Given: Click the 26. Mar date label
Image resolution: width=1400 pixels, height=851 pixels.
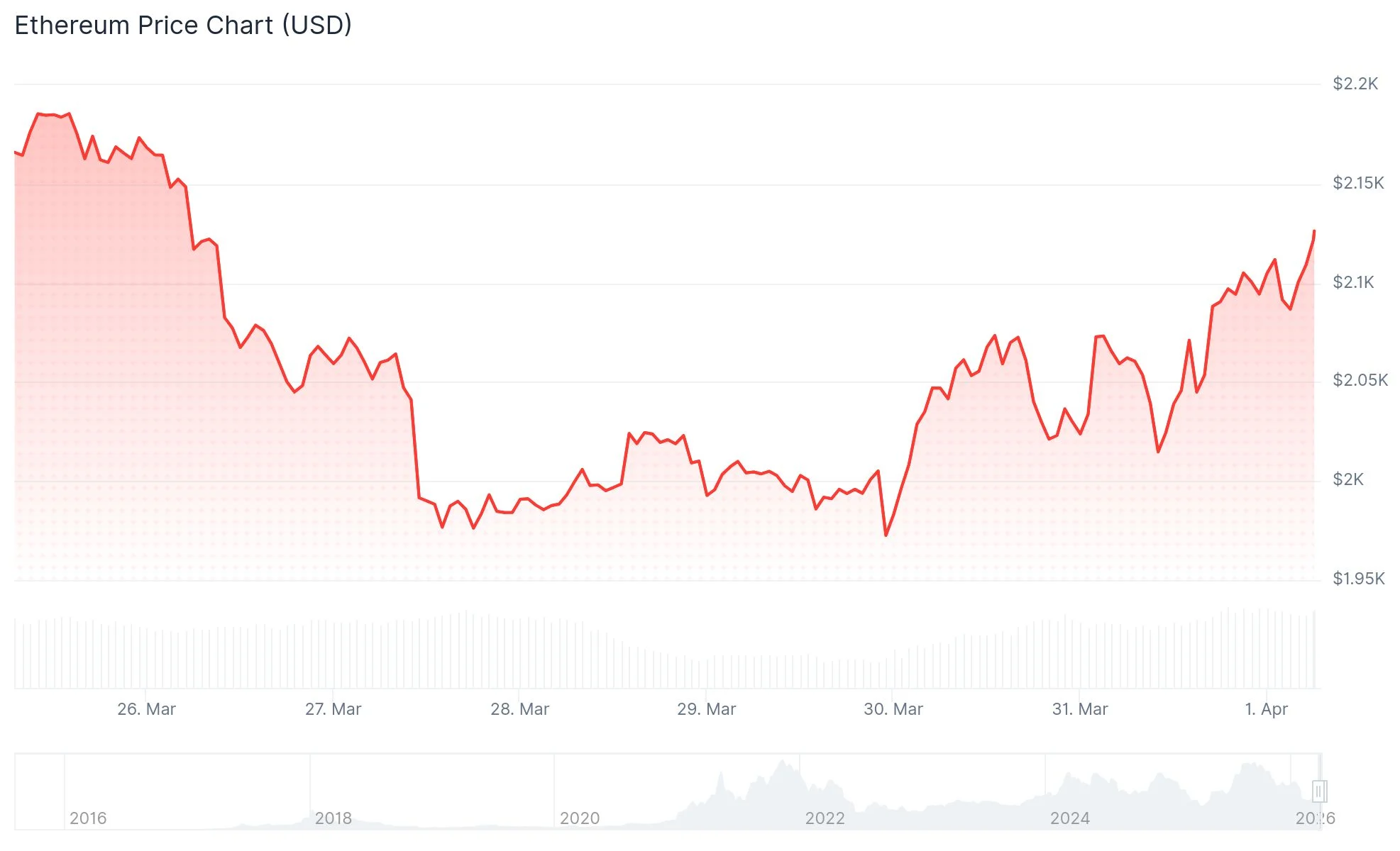Looking at the screenshot, I should pos(146,709).
